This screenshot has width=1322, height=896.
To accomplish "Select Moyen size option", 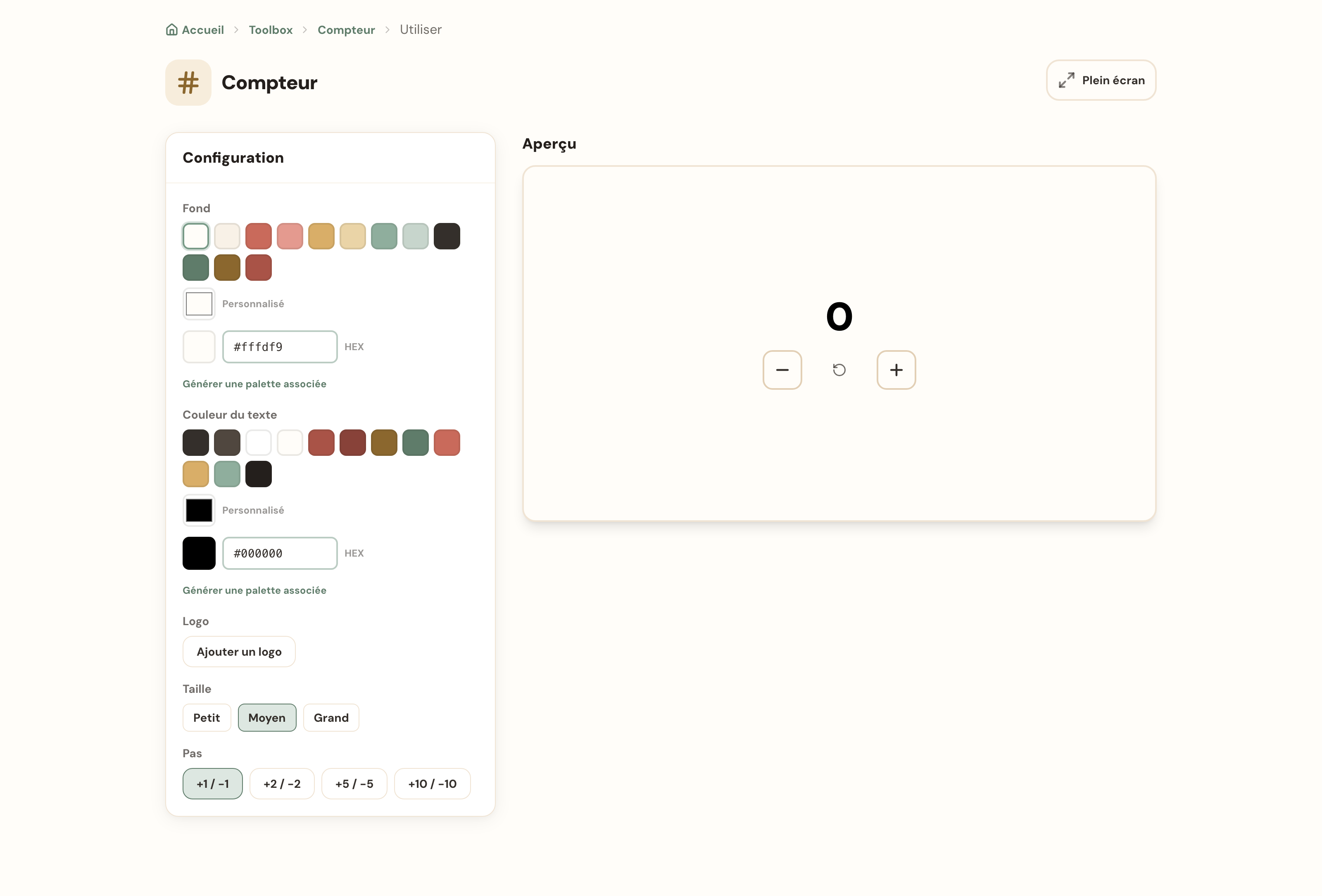I will tap(267, 718).
